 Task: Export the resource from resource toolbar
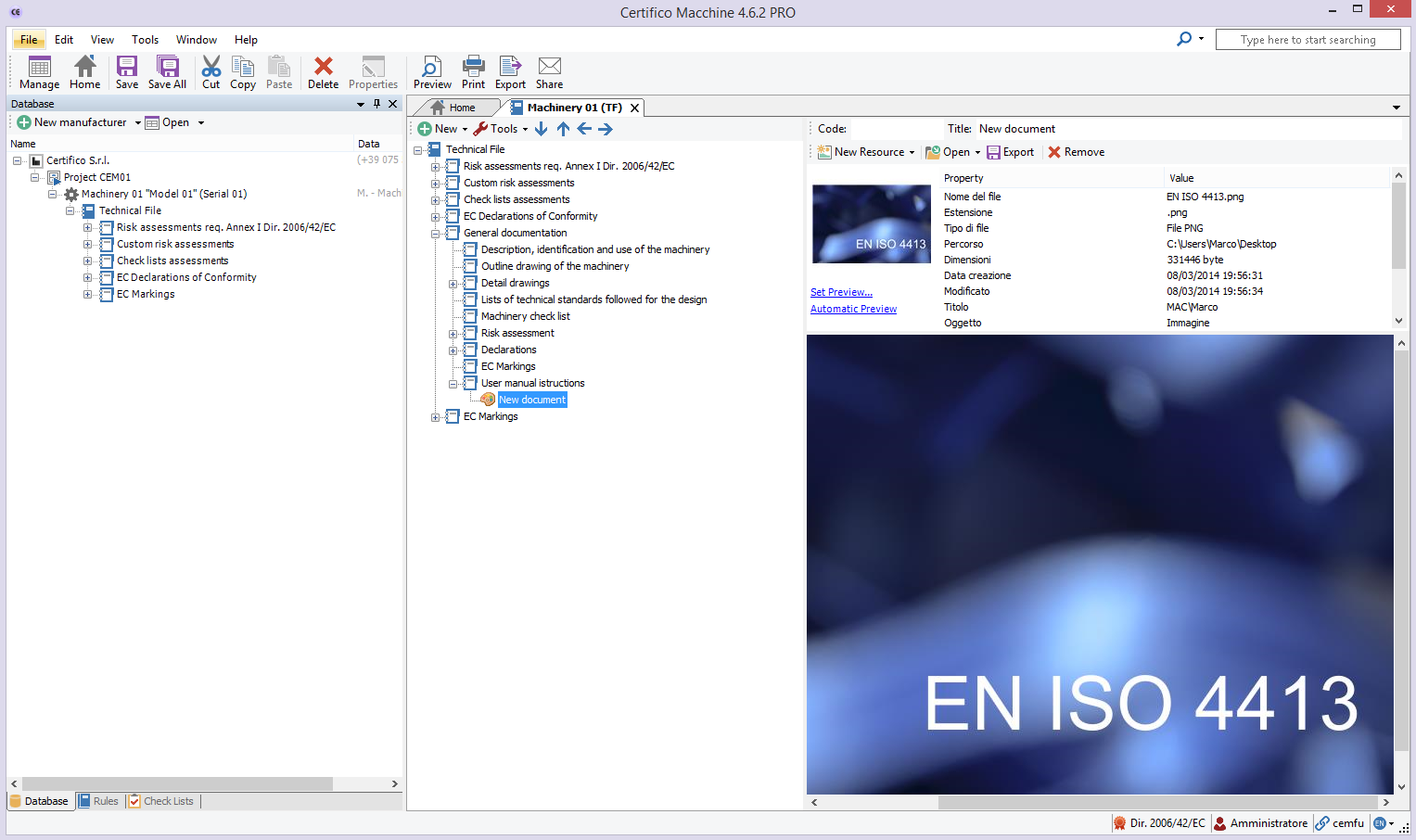click(x=1011, y=152)
